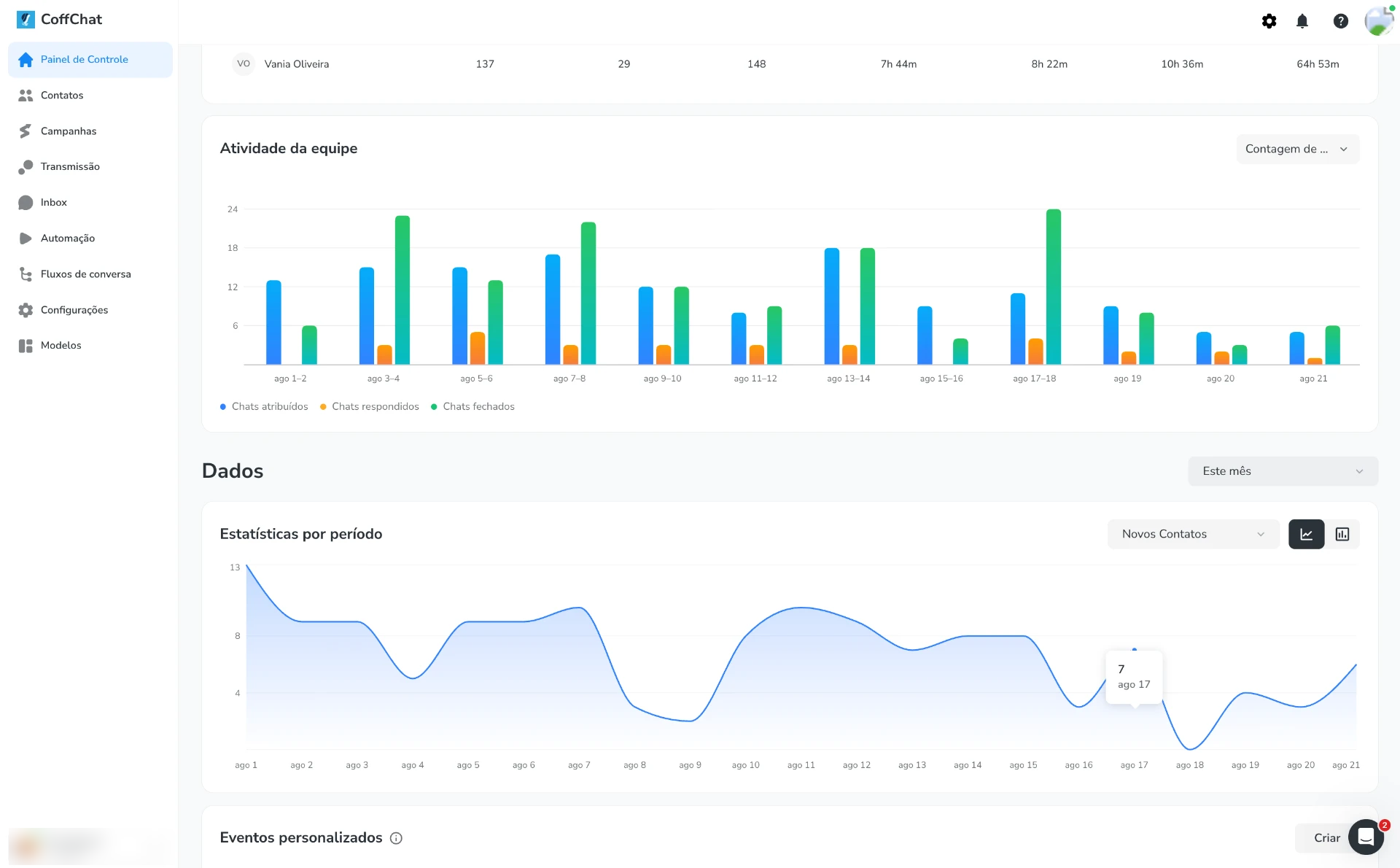This screenshot has width=1400, height=868.
Task: Click the Campanhas sidebar icon
Action: (x=26, y=131)
